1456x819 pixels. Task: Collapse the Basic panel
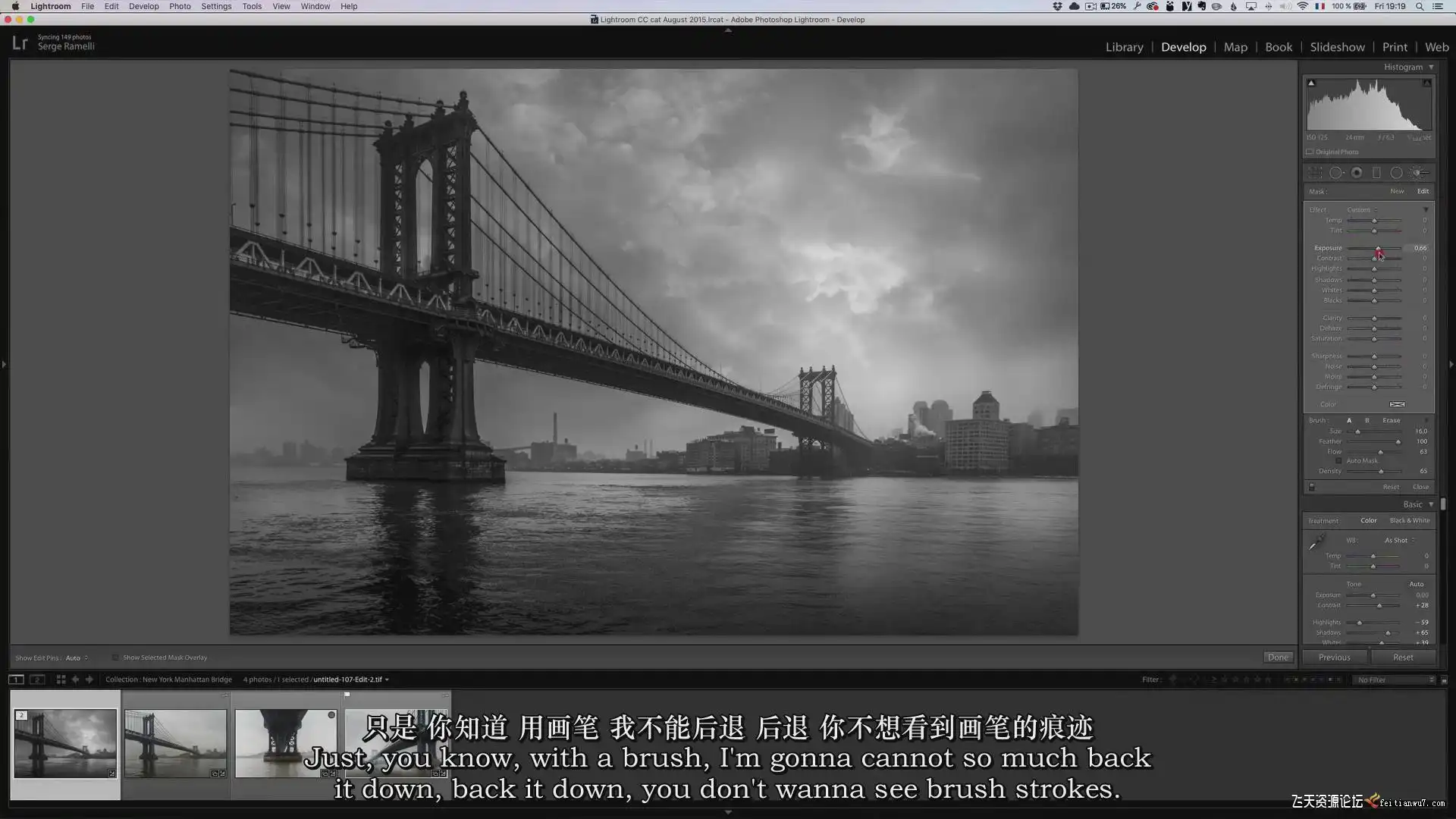1432,504
